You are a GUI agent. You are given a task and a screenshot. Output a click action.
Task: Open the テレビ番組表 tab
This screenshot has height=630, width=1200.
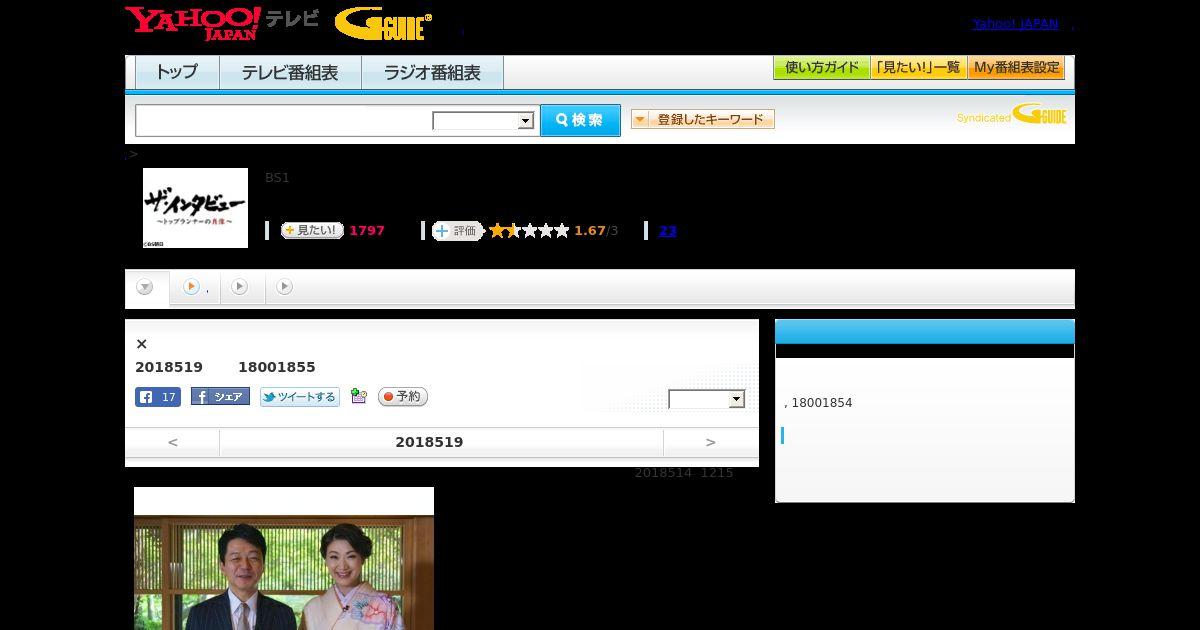(x=290, y=73)
